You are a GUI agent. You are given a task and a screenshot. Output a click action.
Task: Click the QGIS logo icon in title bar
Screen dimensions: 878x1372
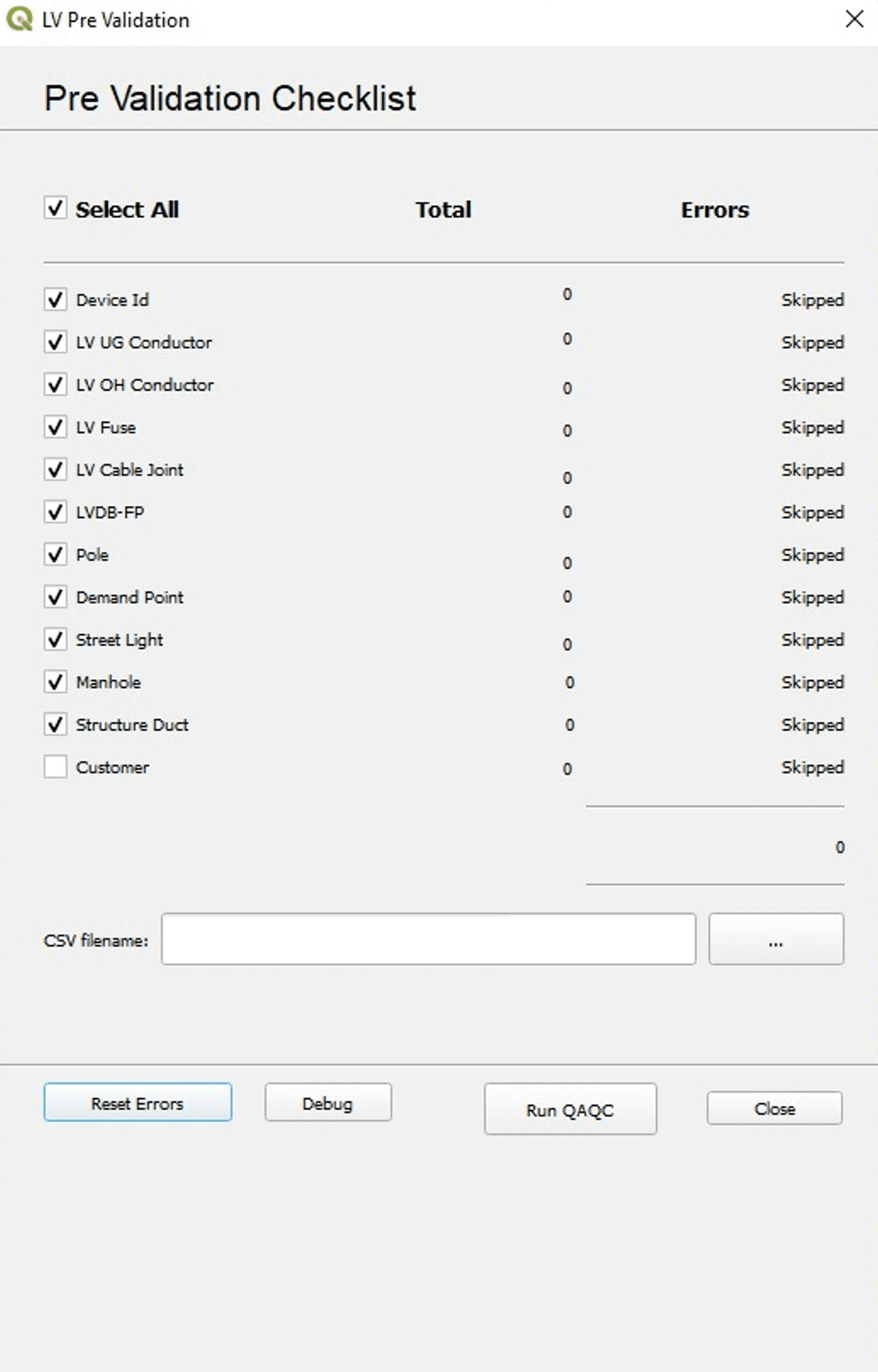[19, 19]
